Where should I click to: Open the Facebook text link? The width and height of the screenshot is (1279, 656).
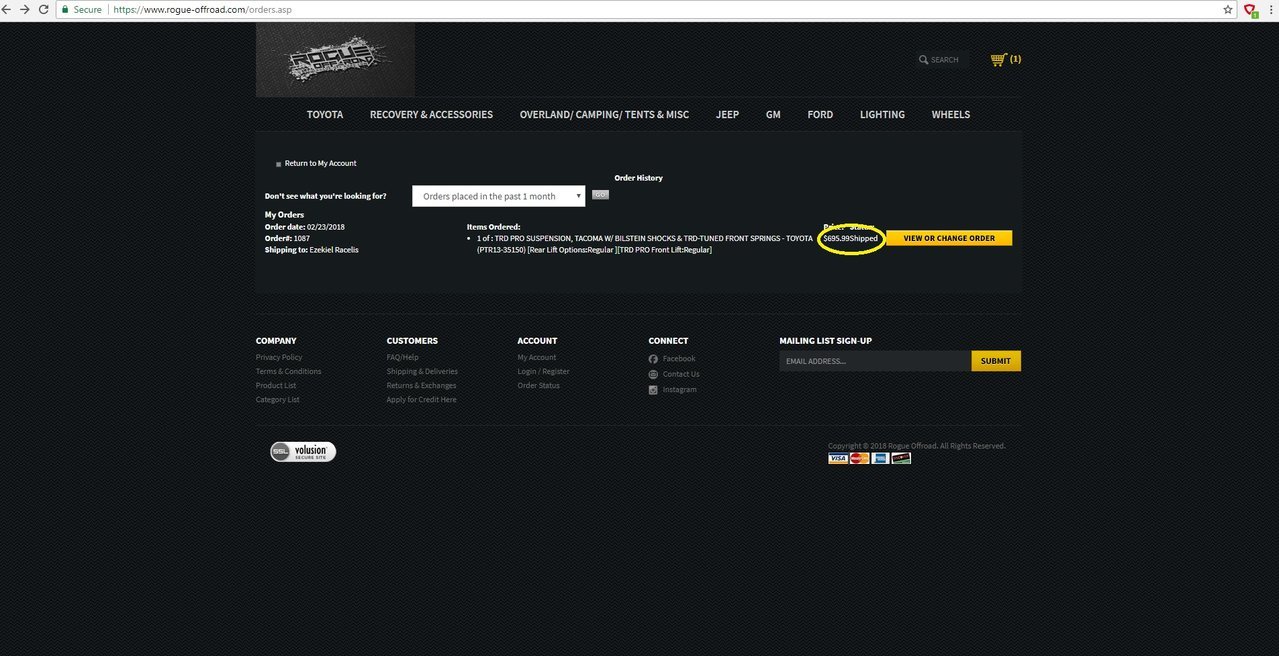pyautogui.click(x=679, y=358)
